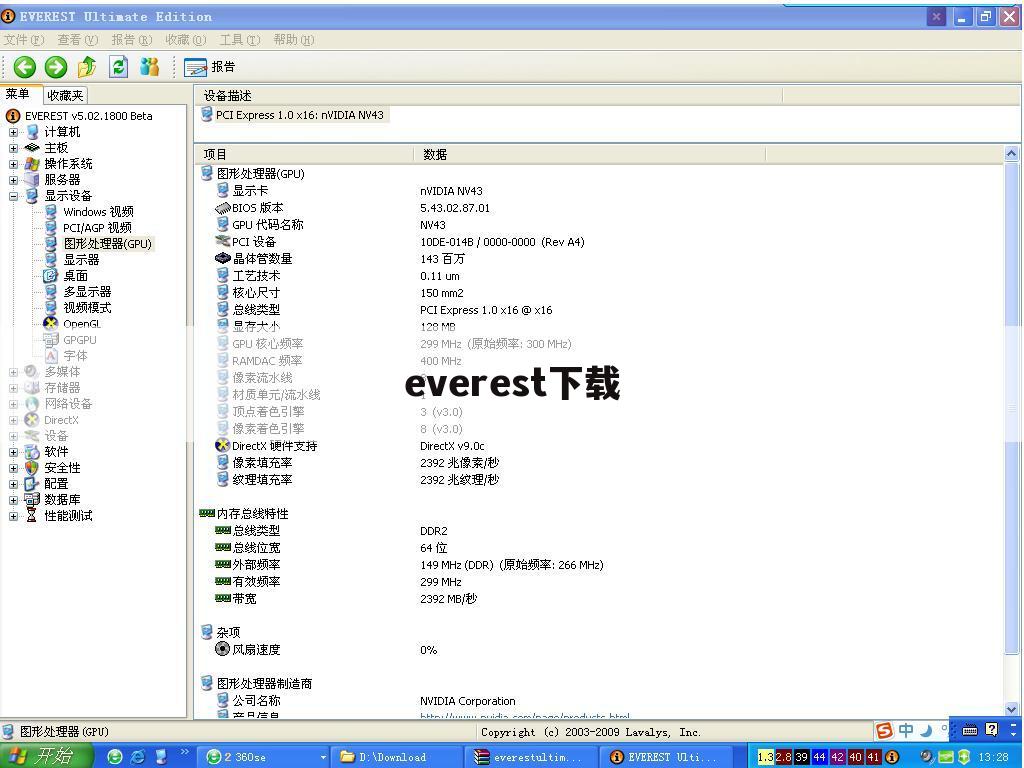Select the PCI Express 1.0 x16: nVIDIA NV43 device

[x=299, y=115]
